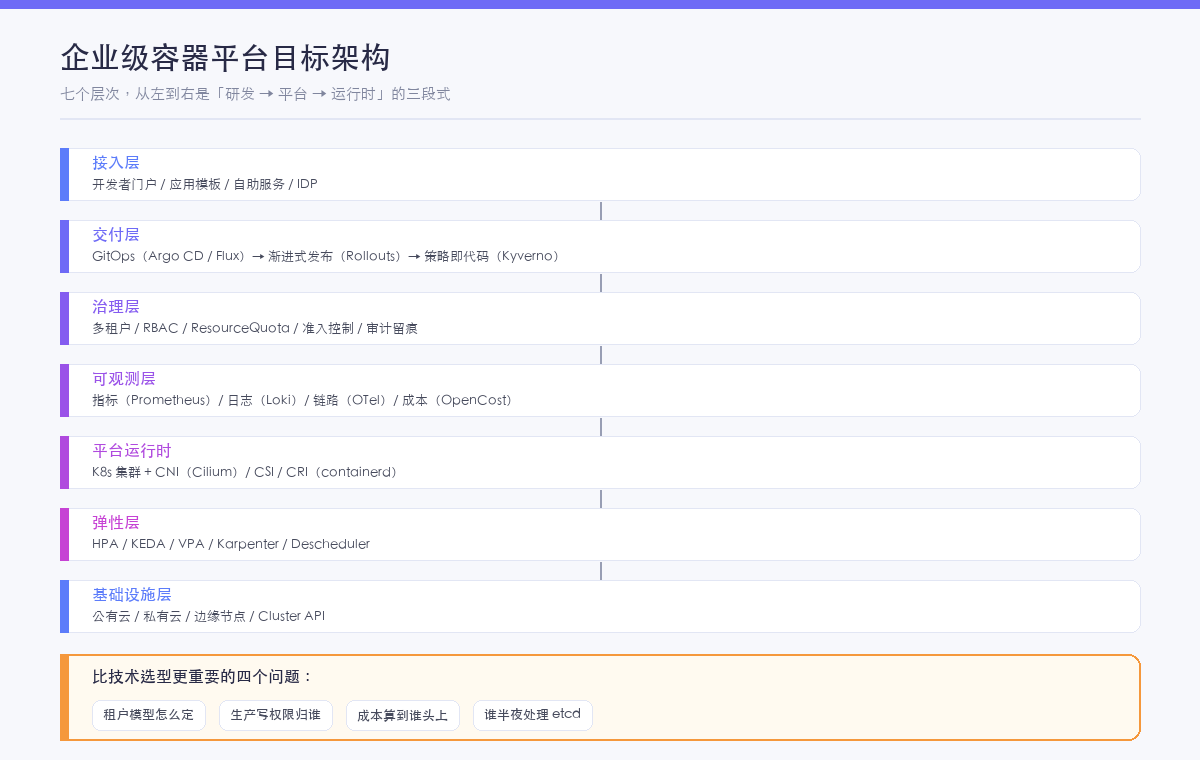Click the heading 比技术选型更重要的四个问题

click(x=203, y=677)
